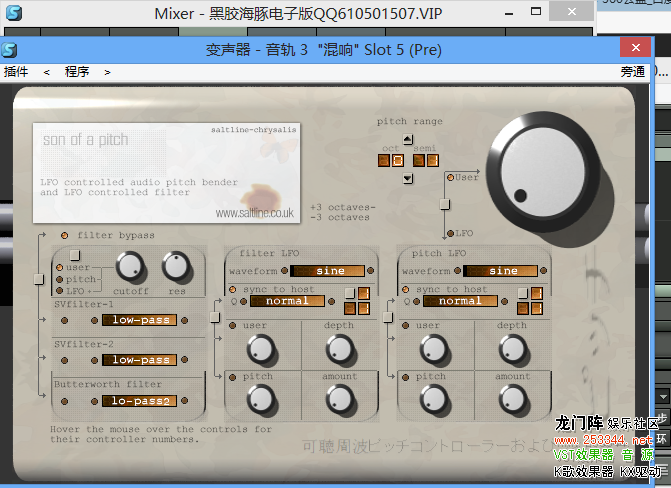Select the user cutoff source LED
The height and width of the screenshot is (488, 671).
[x=59, y=268]
